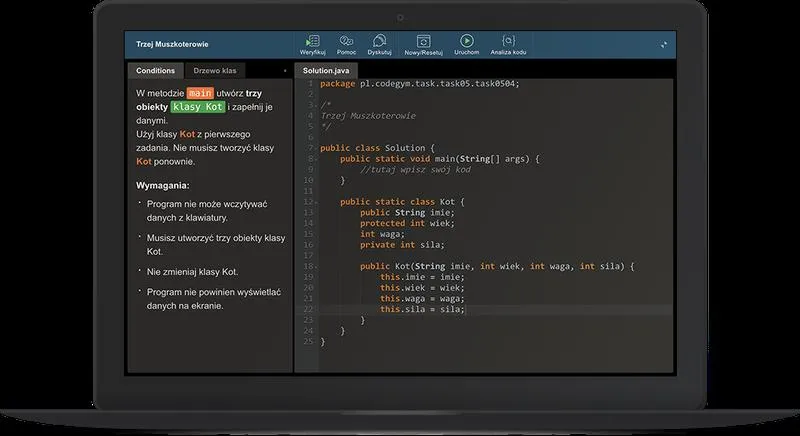Fold the Solution class at line 7
Viewport: 800px width, 436px height.
pos(316,148)
